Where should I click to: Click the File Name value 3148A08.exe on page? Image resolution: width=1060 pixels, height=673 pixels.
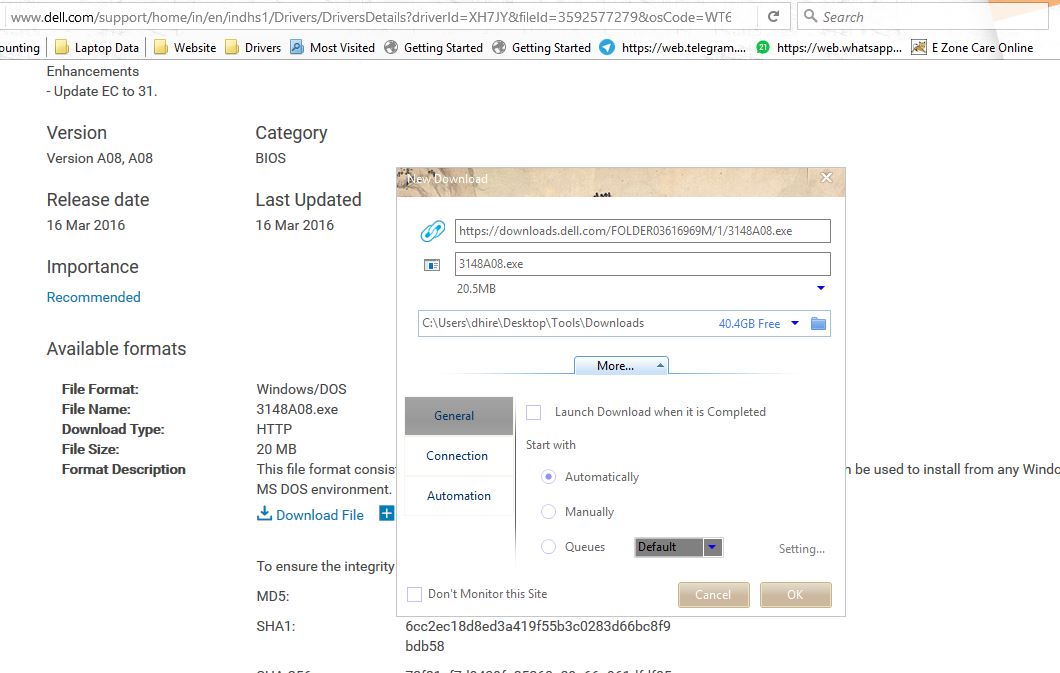click(x=297, y=409)
